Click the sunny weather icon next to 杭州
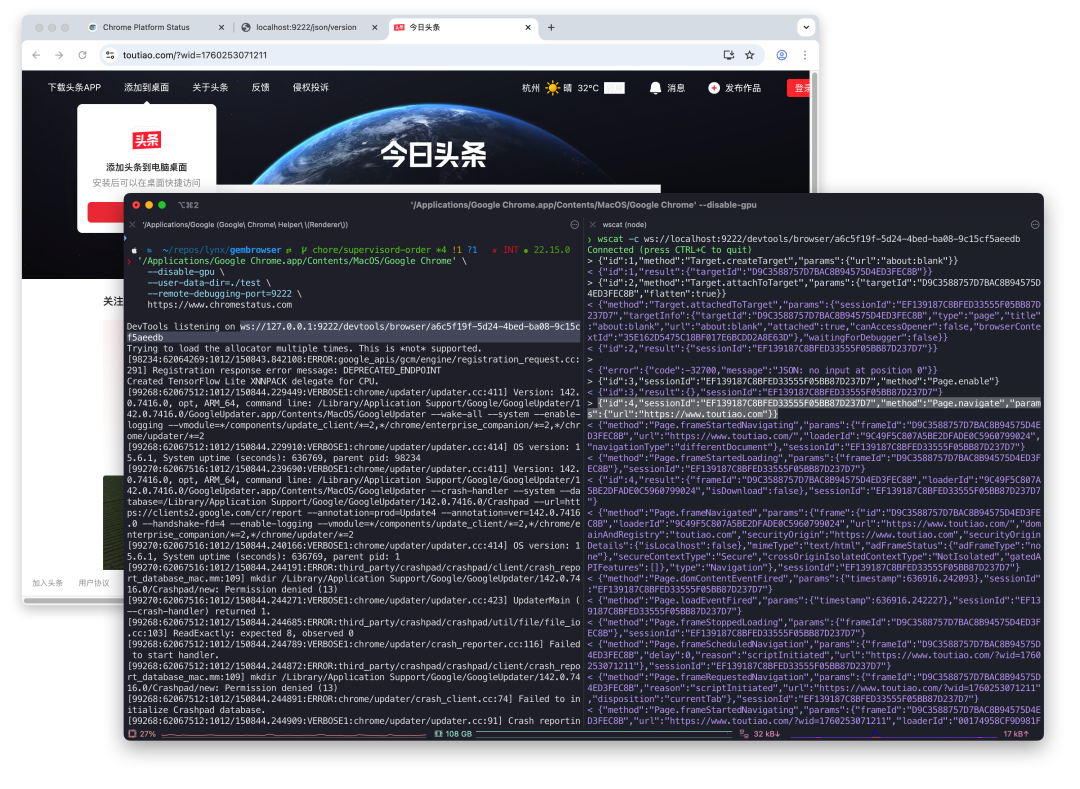 point(554,87)
